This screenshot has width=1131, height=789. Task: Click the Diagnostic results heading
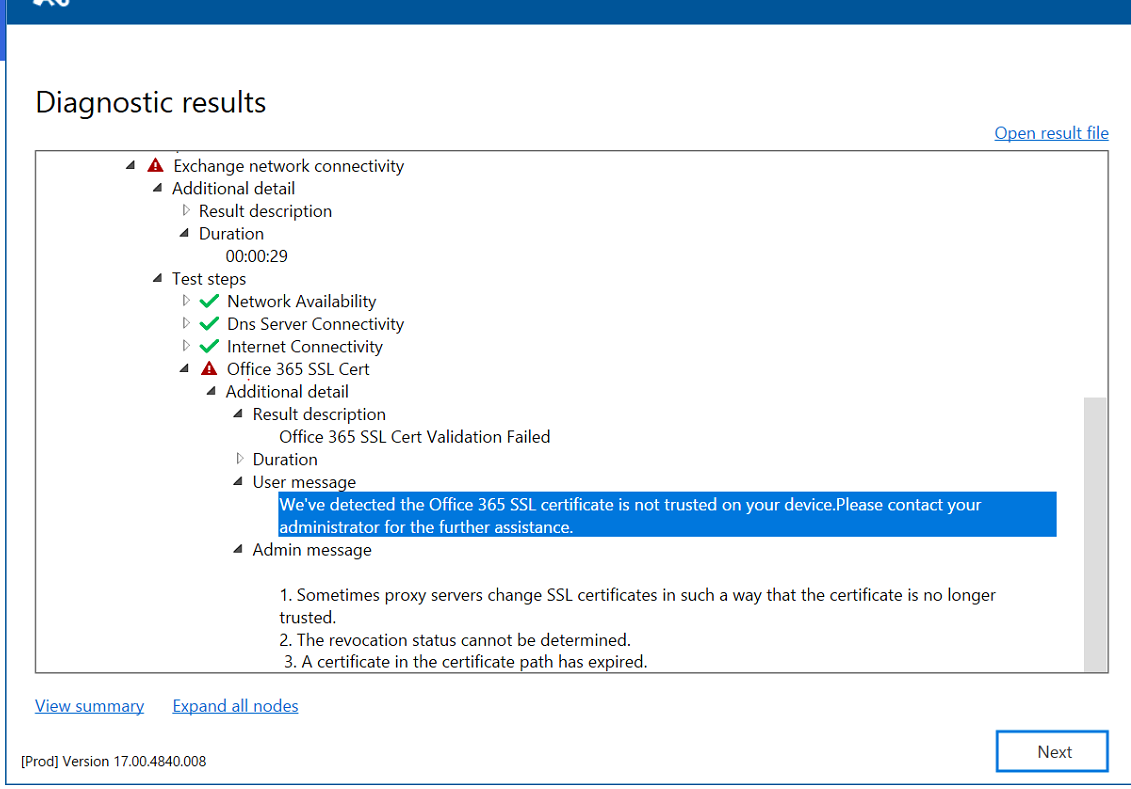coord(151,102)
